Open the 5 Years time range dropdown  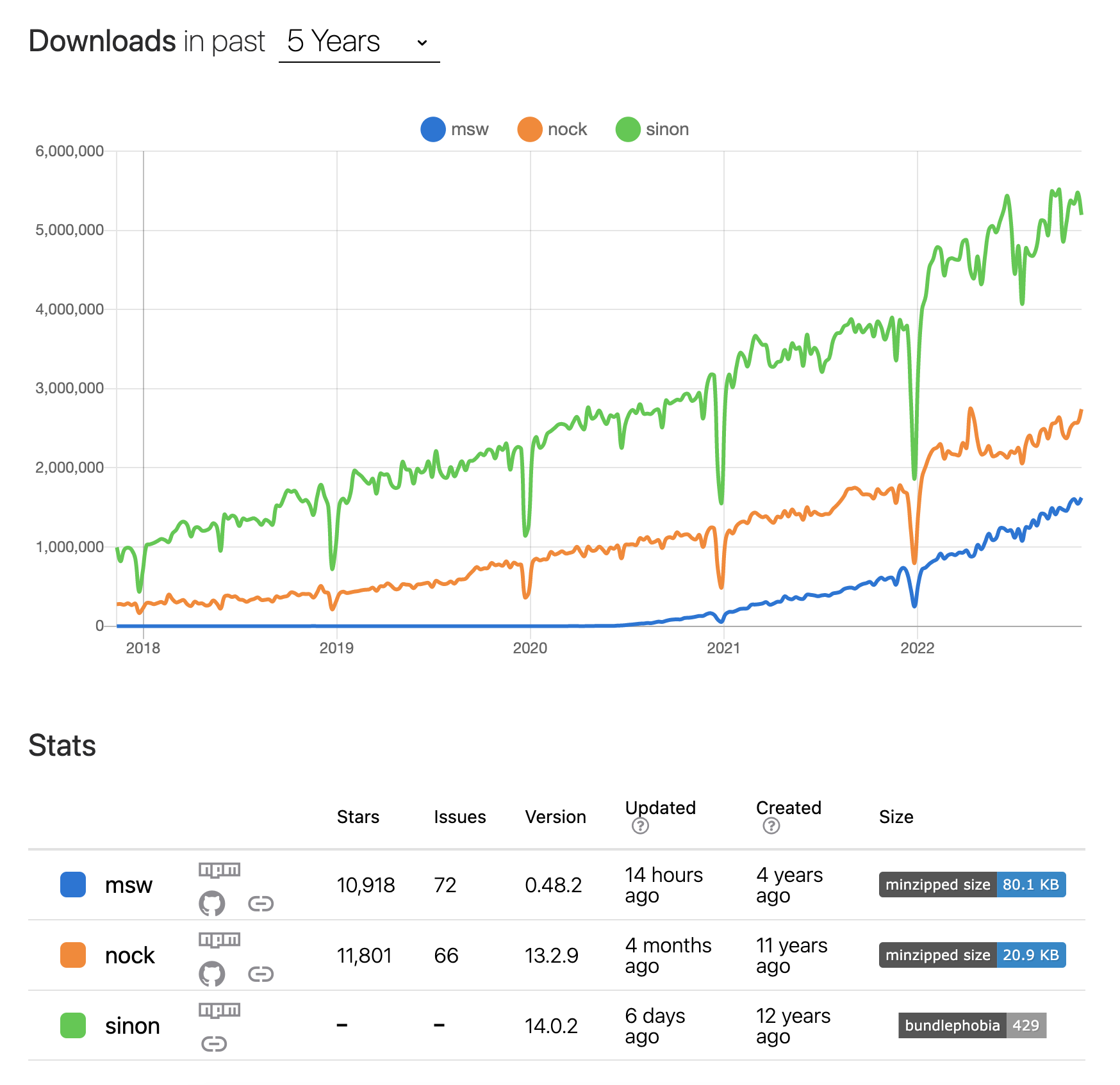[x=359, y=42]
